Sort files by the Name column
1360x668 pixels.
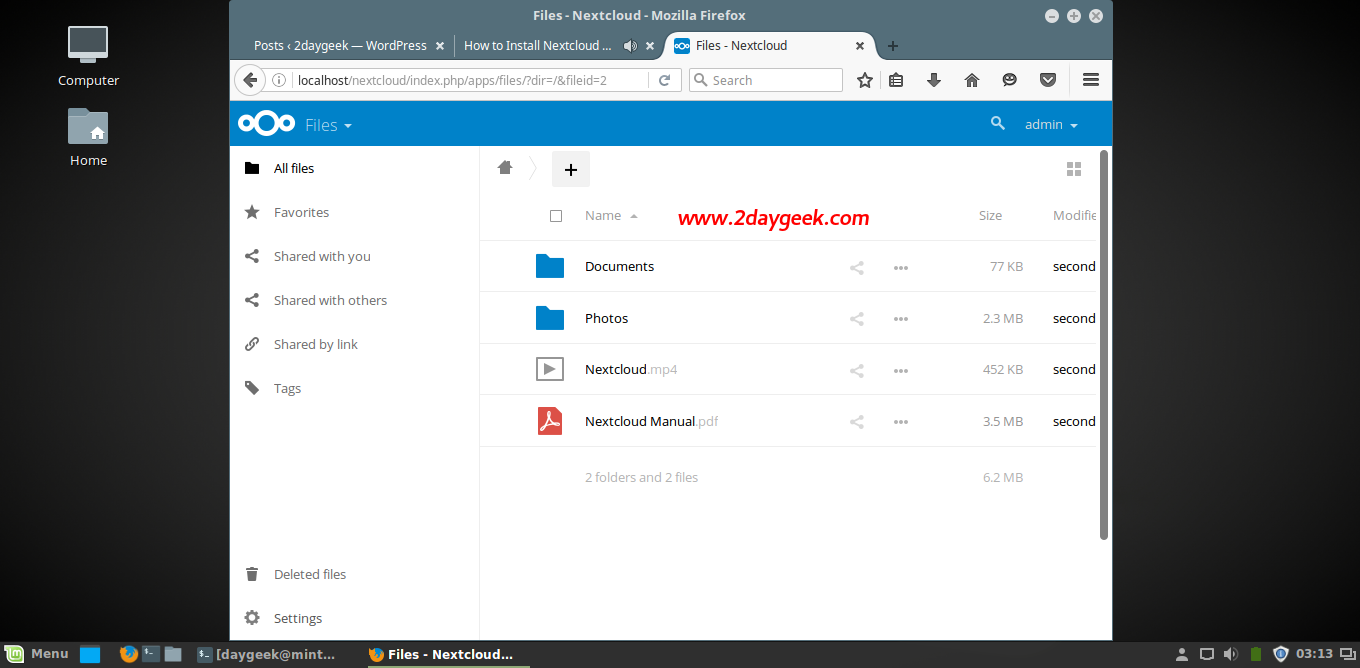(x=603, y=216)
